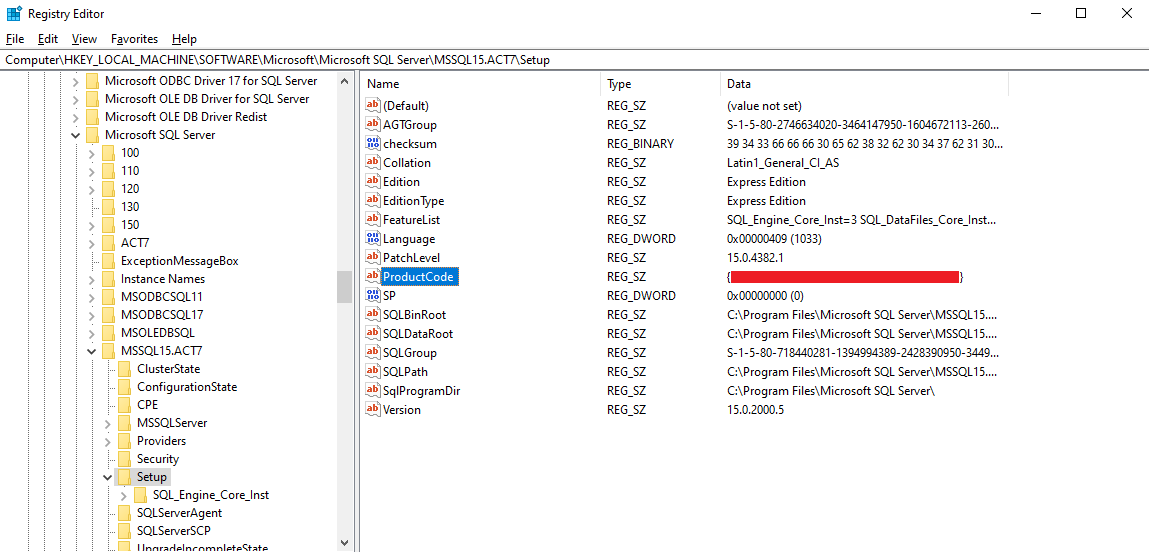Expand Microsoft ODBC Driver 17 key
Viewport: 1149px width, 552px height.
tap(75, 81)
